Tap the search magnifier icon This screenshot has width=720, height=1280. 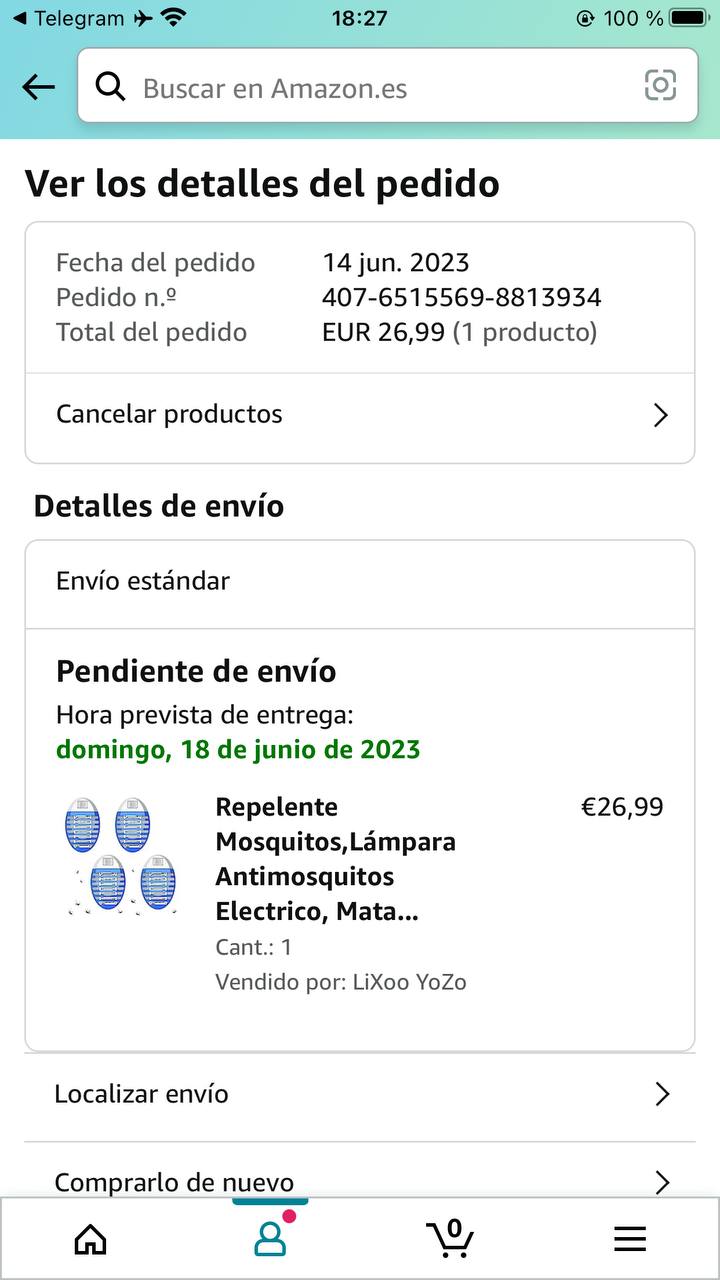coord(110,87)
